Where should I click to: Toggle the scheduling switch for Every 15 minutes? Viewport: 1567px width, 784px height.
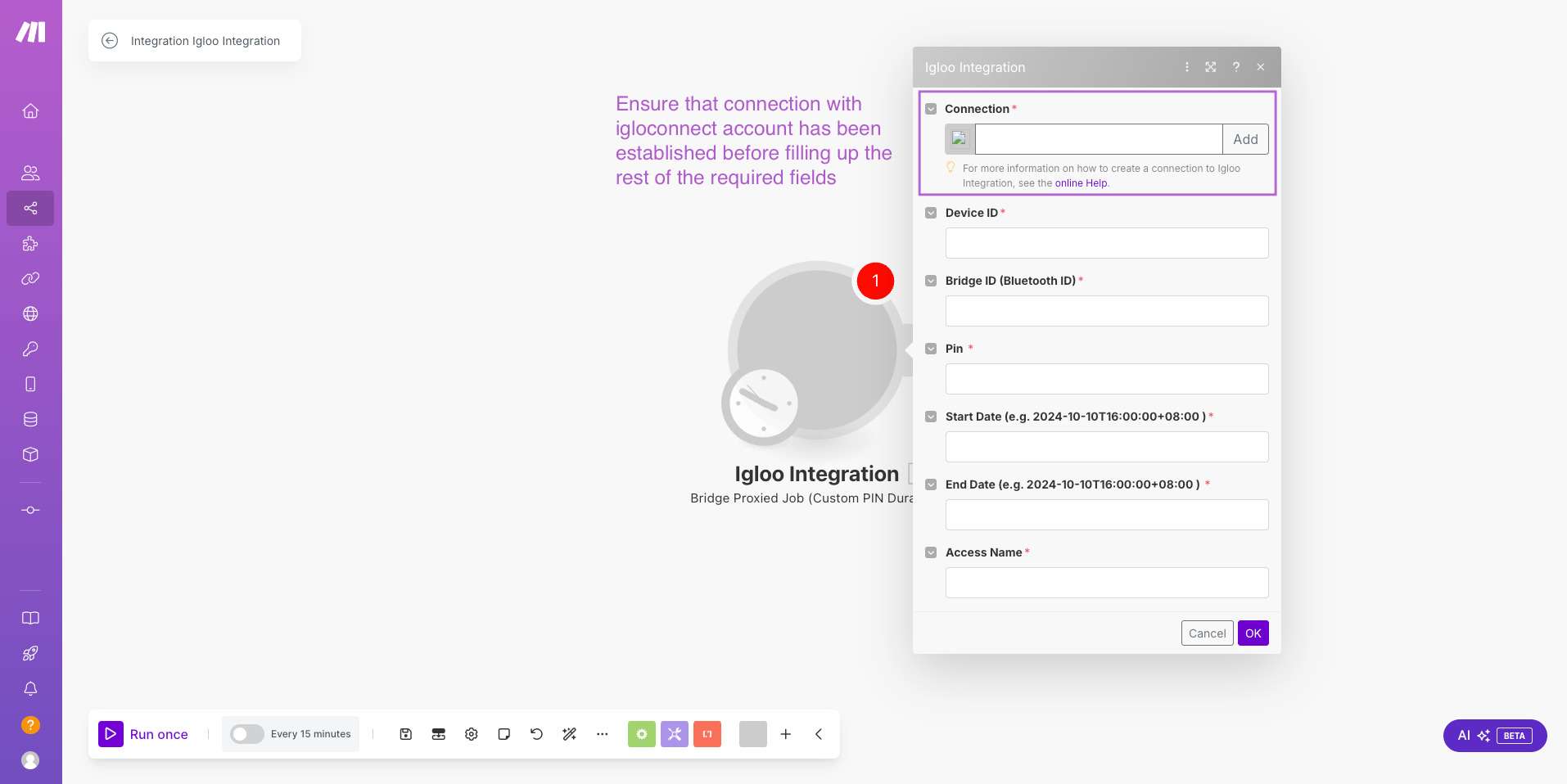coord(246,734)
